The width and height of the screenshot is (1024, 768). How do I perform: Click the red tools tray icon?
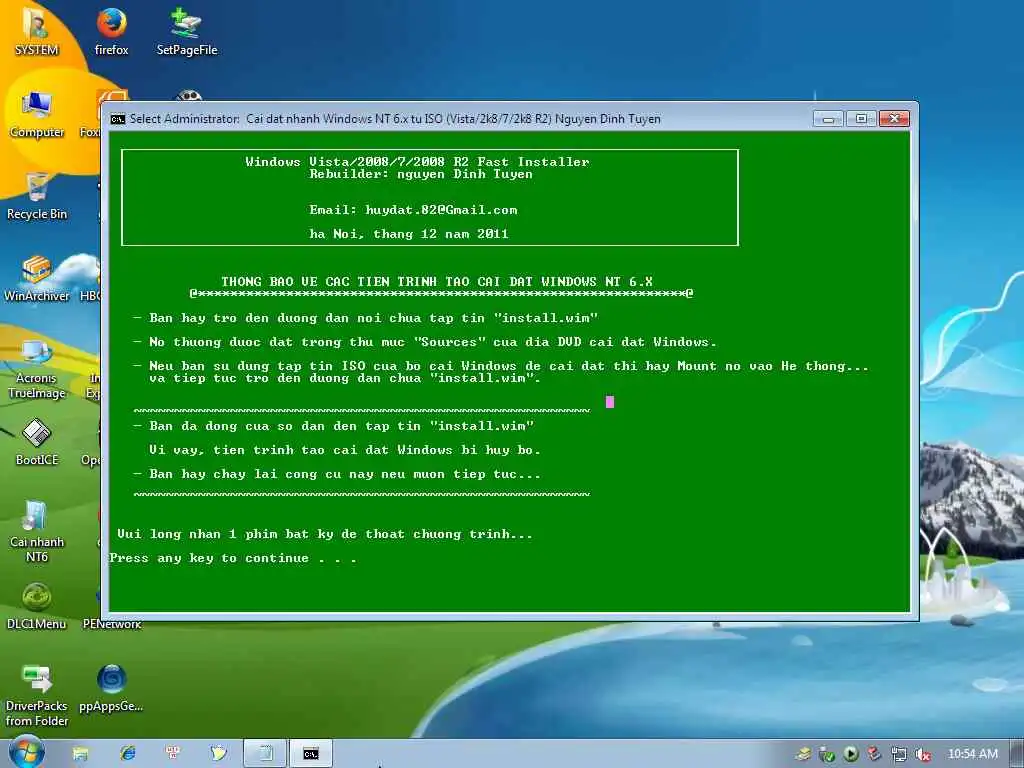pos(874,754)
